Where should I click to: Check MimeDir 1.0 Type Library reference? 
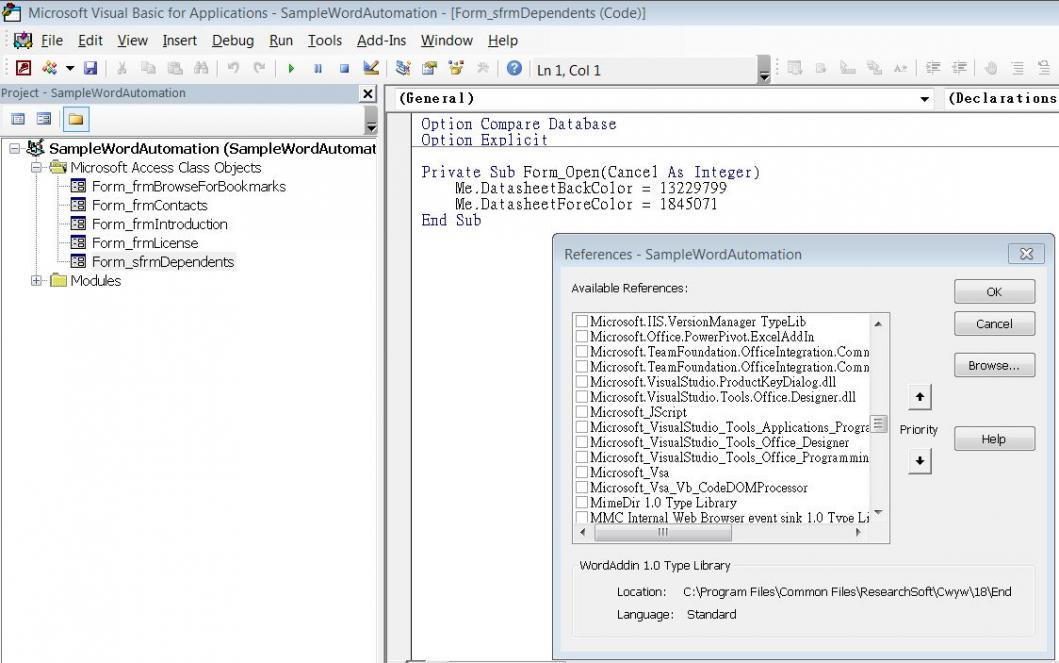pos(582,502)
